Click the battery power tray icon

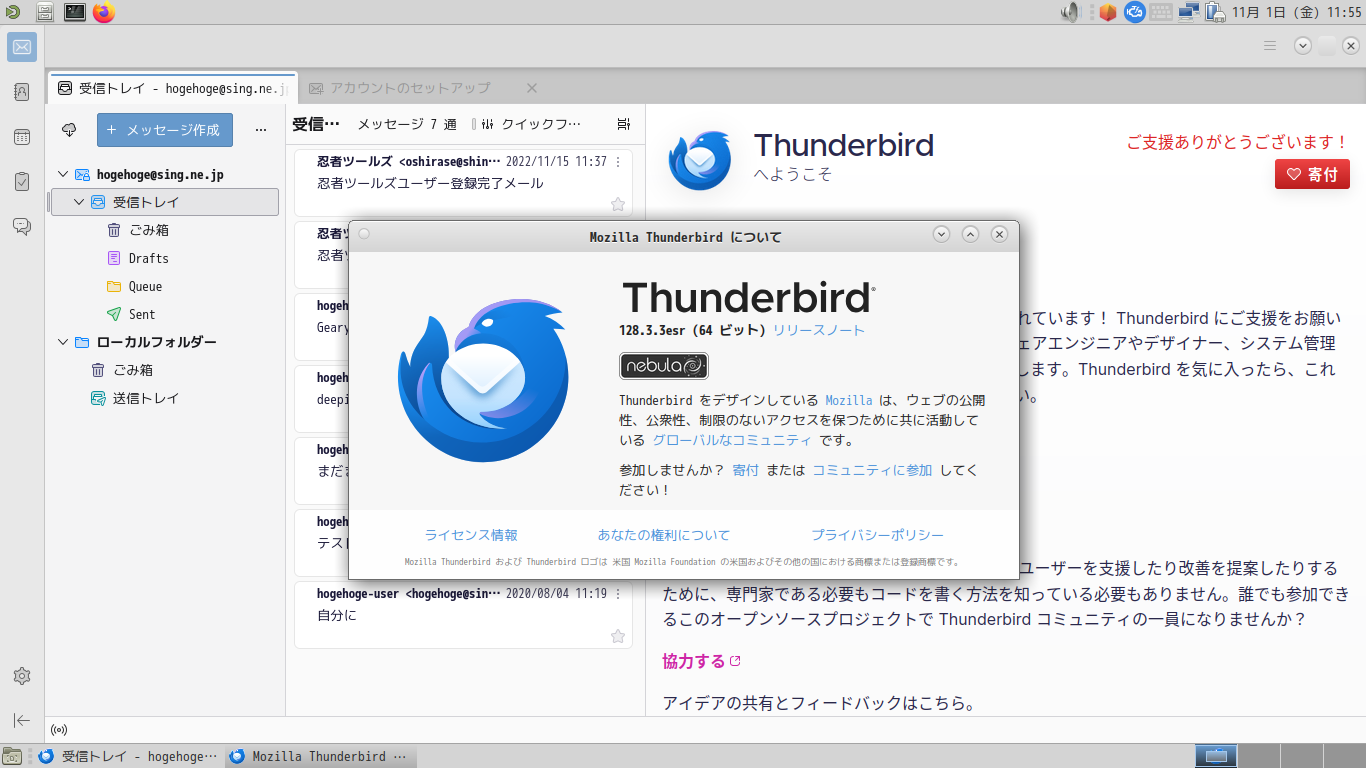pyautogui.click(x=1215, y=12)
